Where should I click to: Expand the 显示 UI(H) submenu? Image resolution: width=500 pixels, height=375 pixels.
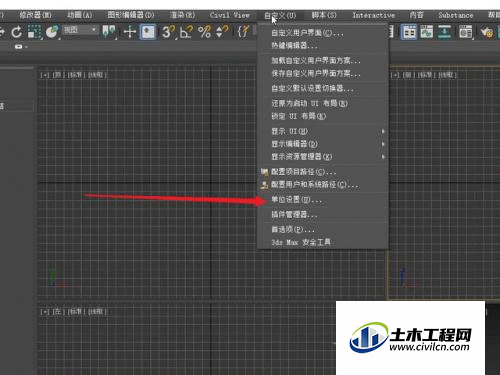coord(323,131)
